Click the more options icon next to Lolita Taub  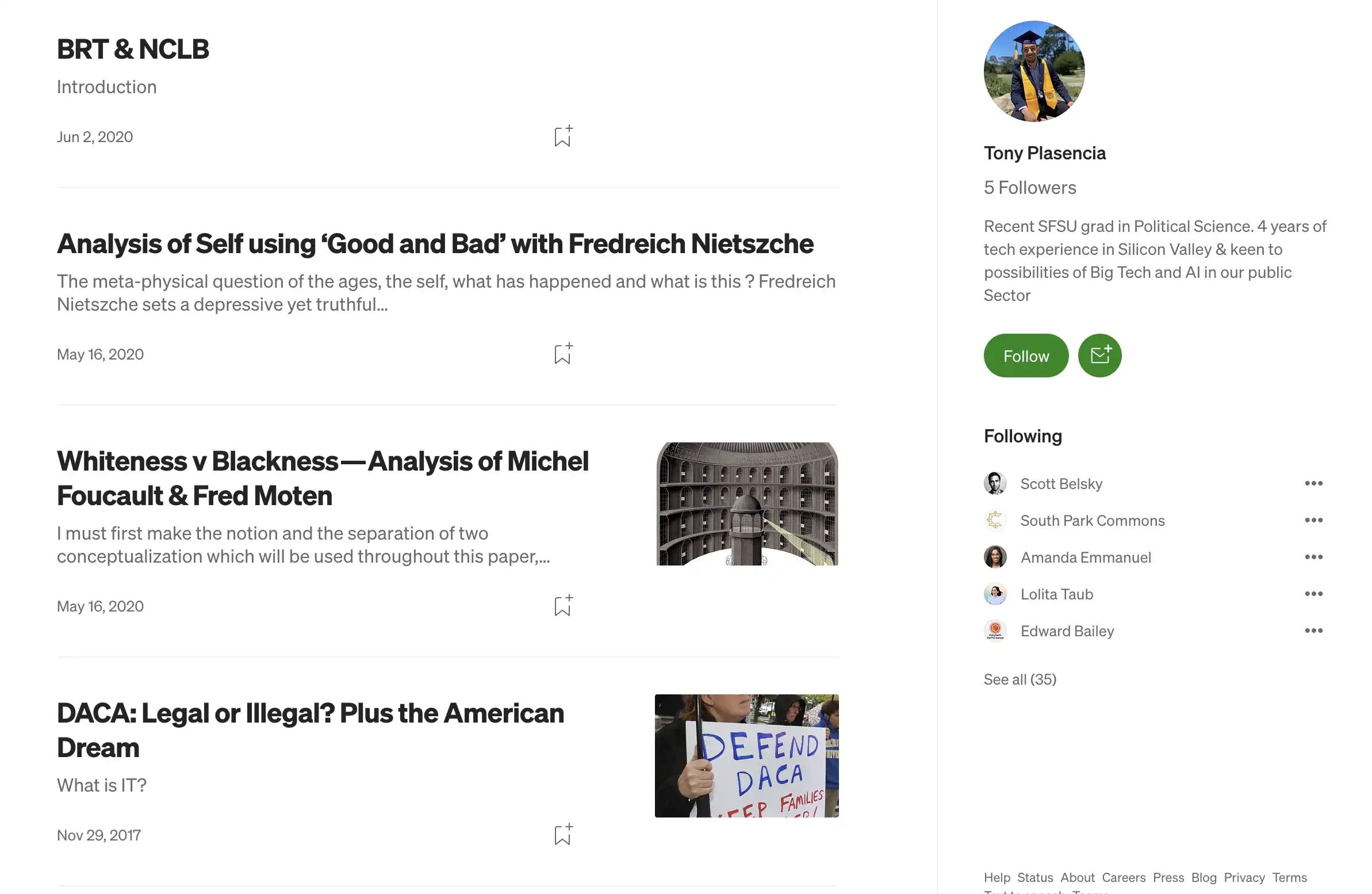(1313, 593)
